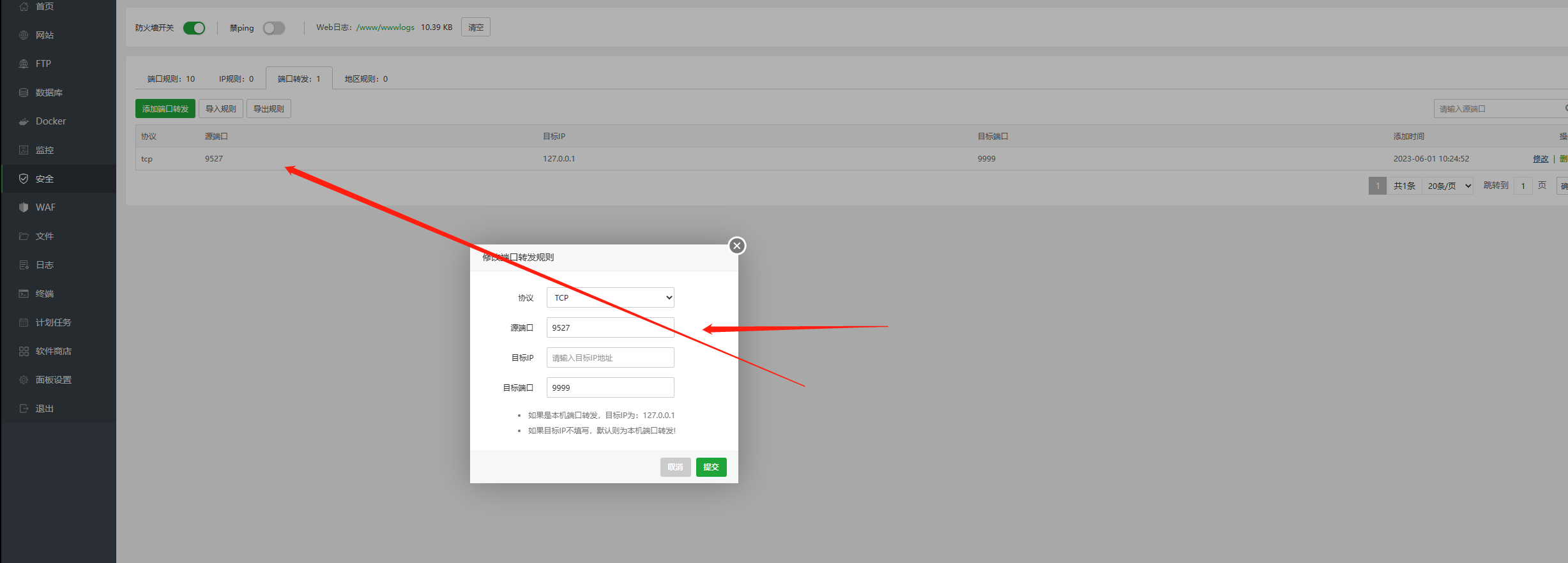The height and width of the screenshot is (563, 1568).
Task: Click the scheduled tasks calendar icon
Action: [x=24, y=322]
